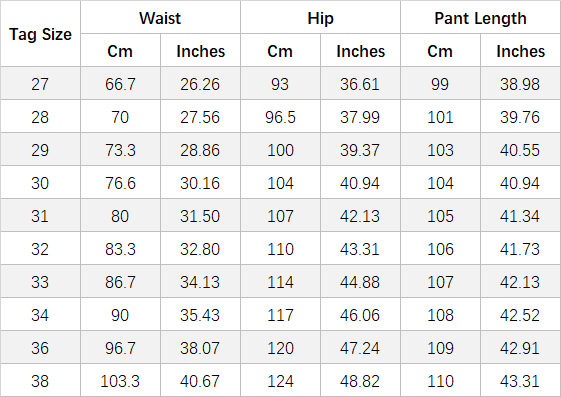The image size is (561, 397).
Task: Select pant length cell 40.55 inches
Action: 521,150
